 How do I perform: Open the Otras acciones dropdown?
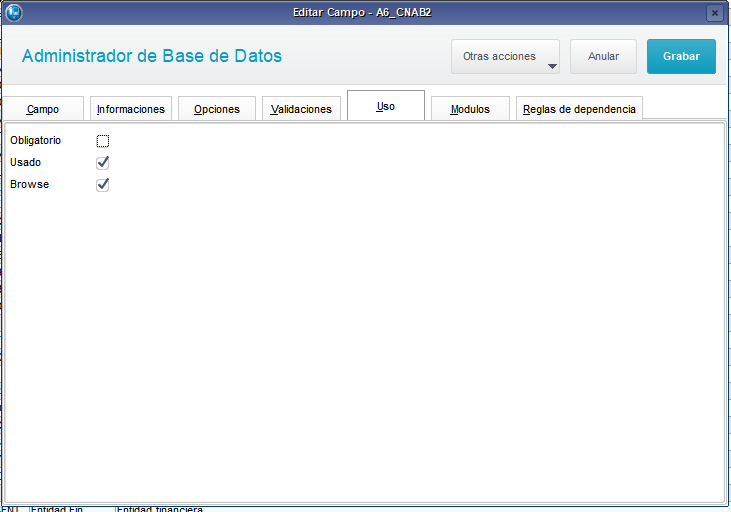(x=505, y=56)
